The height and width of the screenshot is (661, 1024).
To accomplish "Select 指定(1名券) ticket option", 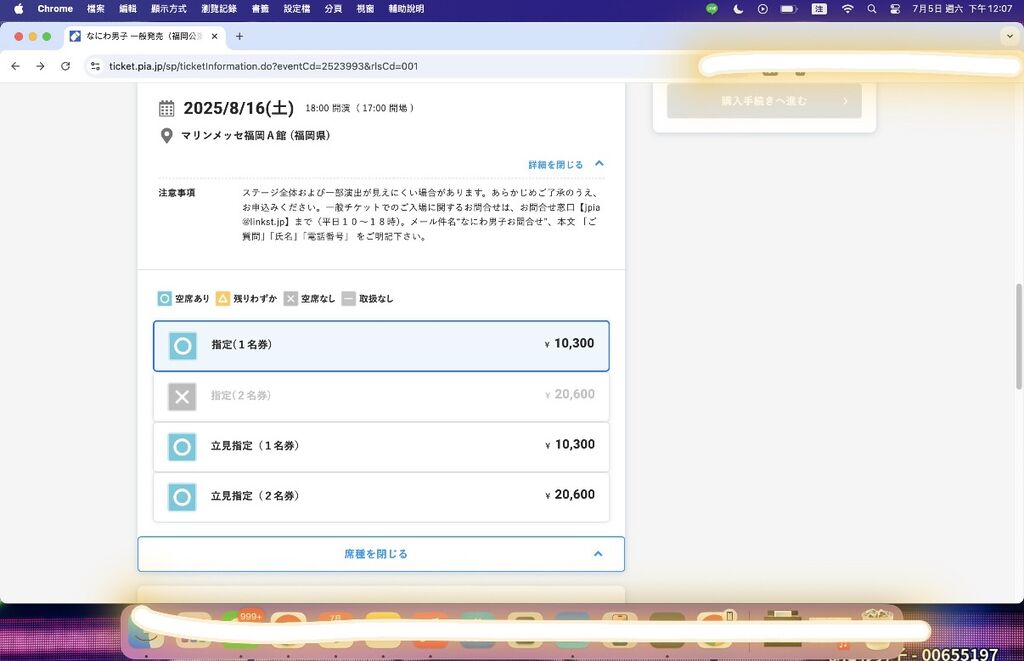I will click(x=381, y=346).
